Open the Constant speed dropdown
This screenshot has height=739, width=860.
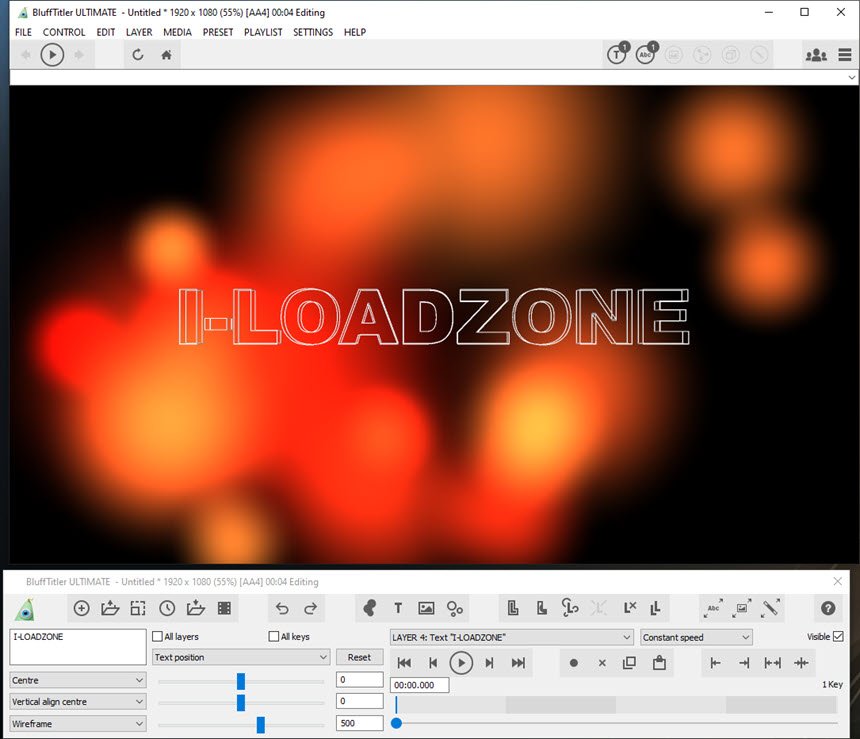point(697,638)
